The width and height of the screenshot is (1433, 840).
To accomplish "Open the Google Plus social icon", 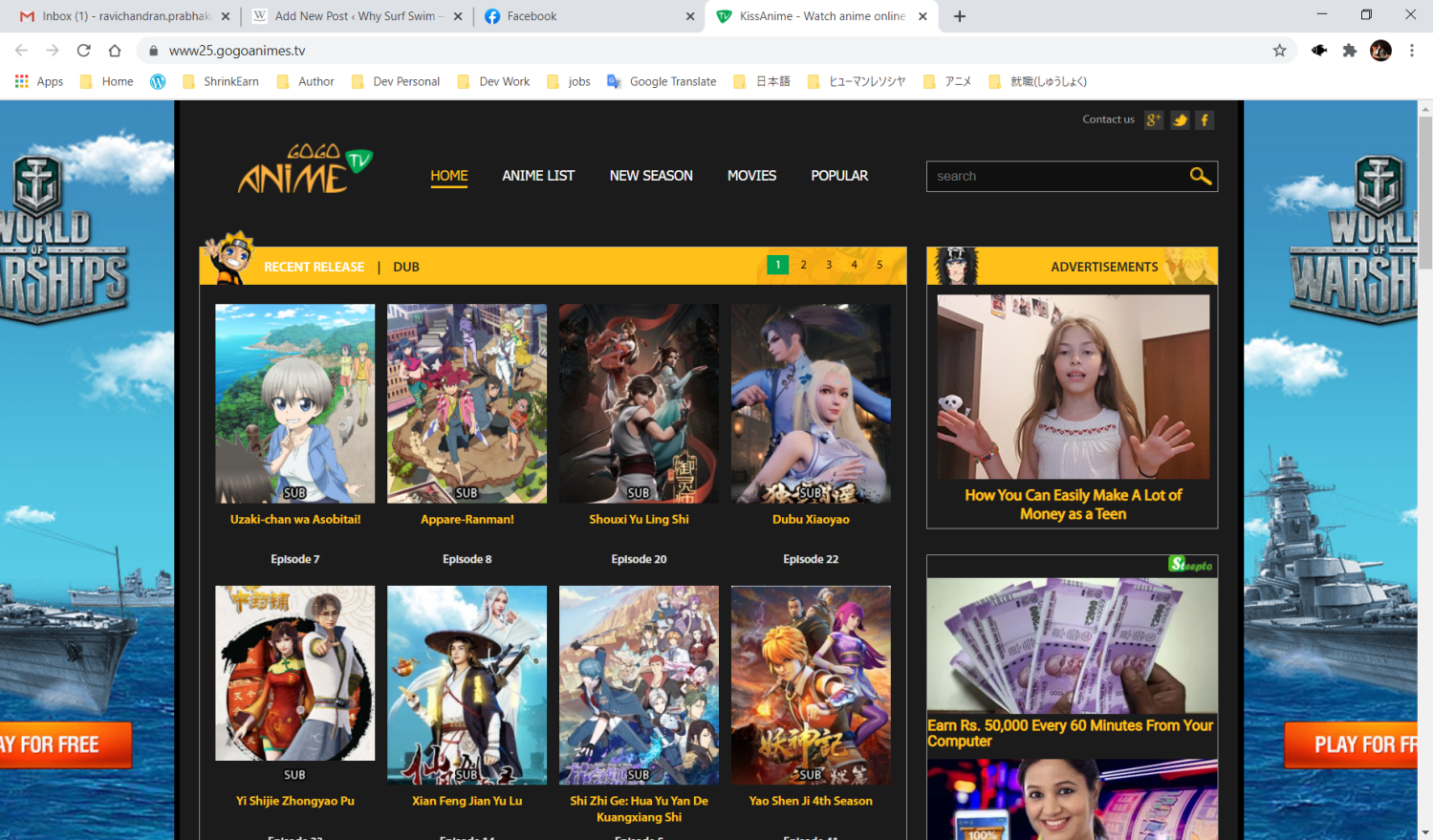I will pyautogui.click(x=1154, y=120).
